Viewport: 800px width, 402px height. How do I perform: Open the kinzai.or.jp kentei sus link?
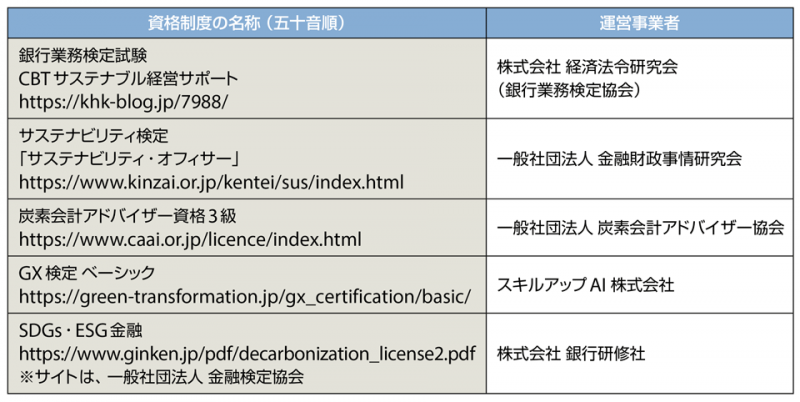coord(211,182)
